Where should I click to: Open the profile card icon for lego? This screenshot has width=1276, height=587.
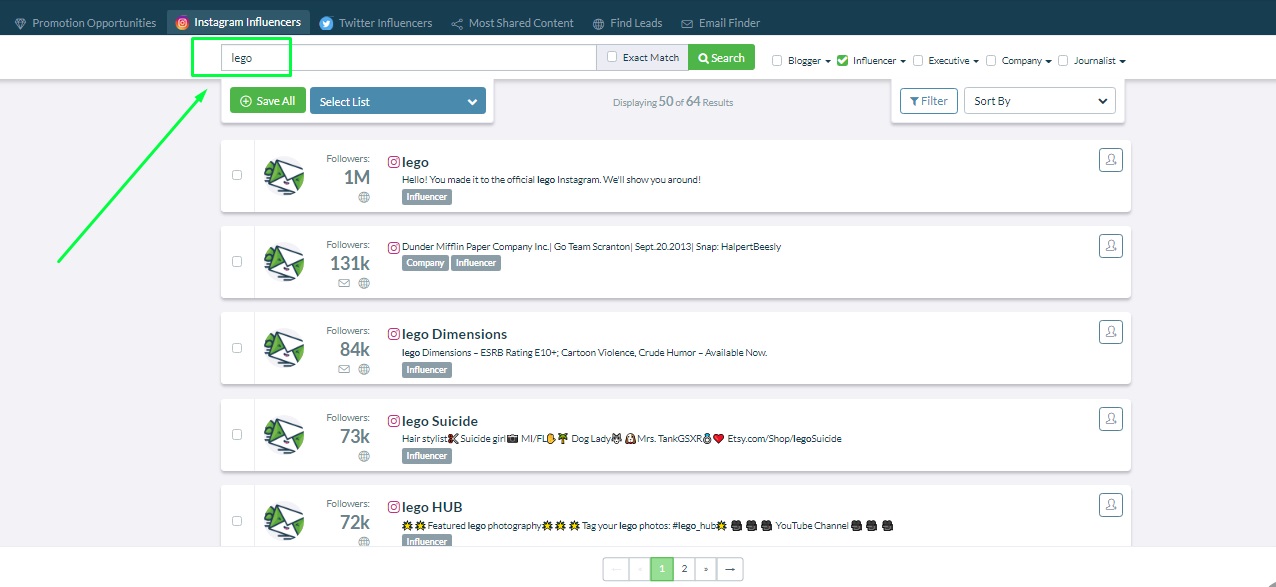coord(1110,160)
